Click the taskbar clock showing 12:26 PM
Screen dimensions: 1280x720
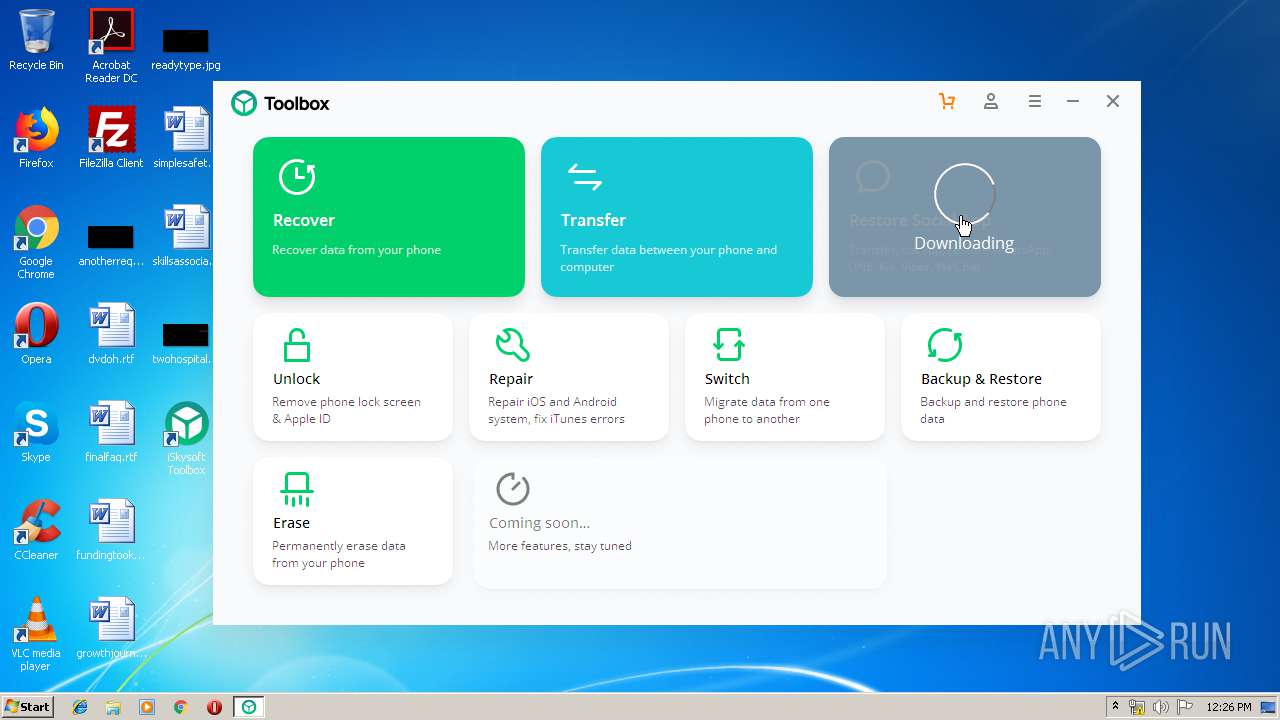click(x=1229, y=707)
